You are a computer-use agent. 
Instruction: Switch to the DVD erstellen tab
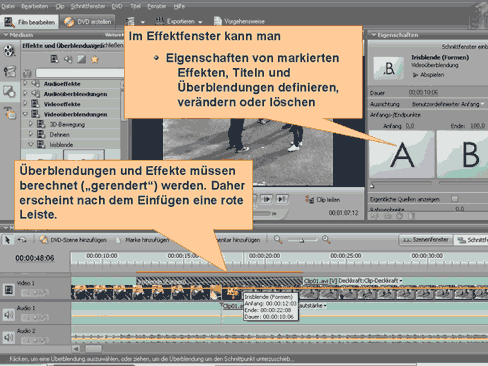pos(88,22)
